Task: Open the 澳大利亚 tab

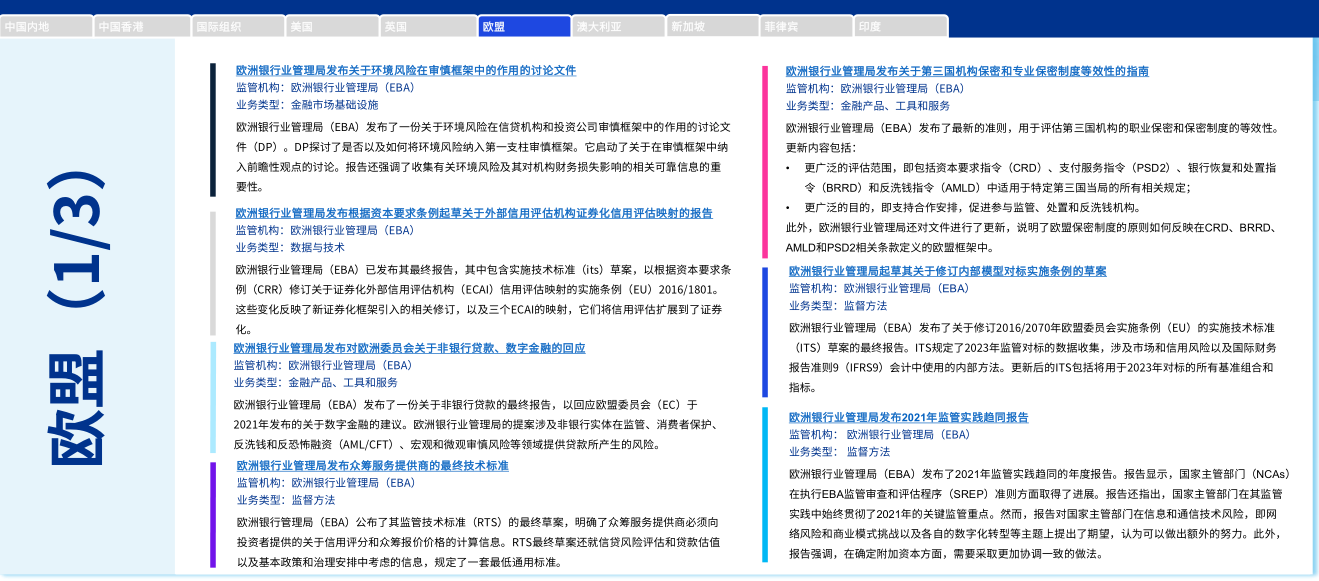Action: click(x=618, y=27)
